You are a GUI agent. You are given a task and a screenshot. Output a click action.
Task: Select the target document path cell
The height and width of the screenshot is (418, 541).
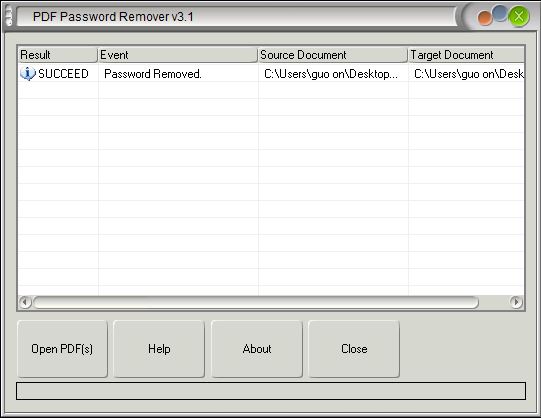pyautogui.click(x=469, y=74)
